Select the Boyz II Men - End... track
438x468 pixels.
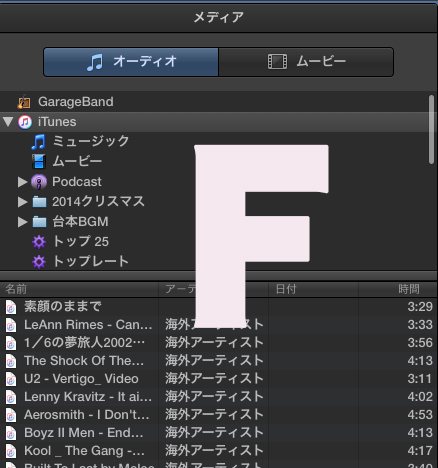tap(84, 433)
